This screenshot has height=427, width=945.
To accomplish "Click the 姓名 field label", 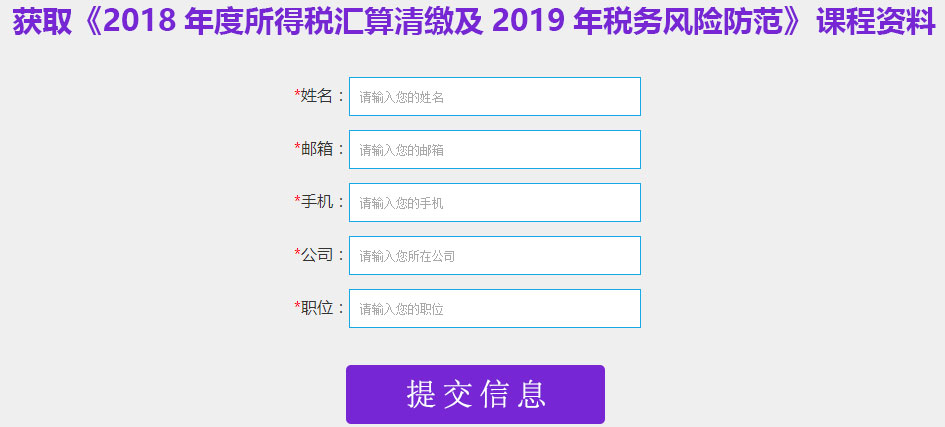I will tap(317, 96).
